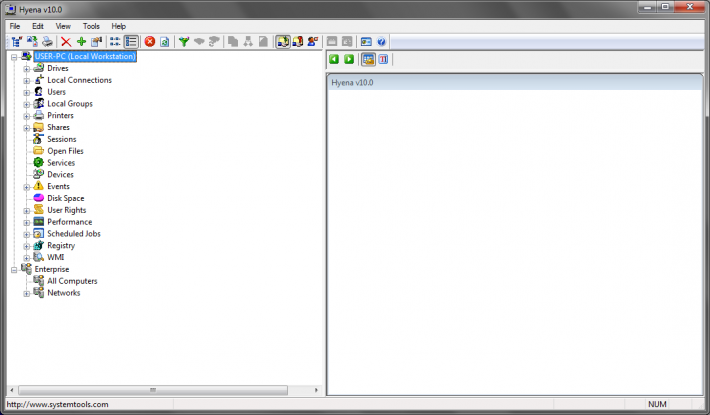Select the USER-PC (Local Workstation) label
This screenshot has height=415, width=710.
click(85, 56)
